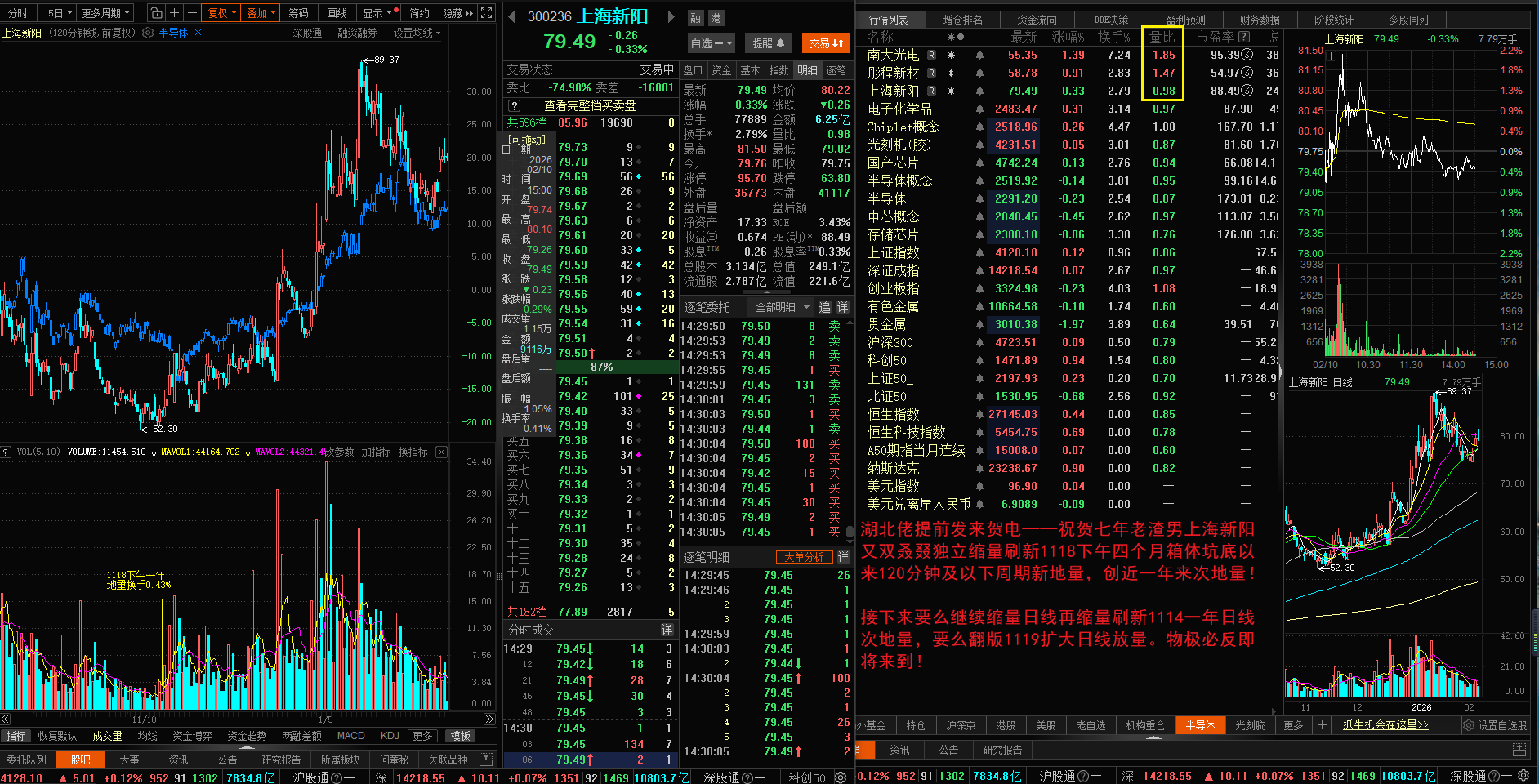Open the 更多周期 dropdown
The image size is (1539, 784).
pyautogui.click(x=105, y=12)
